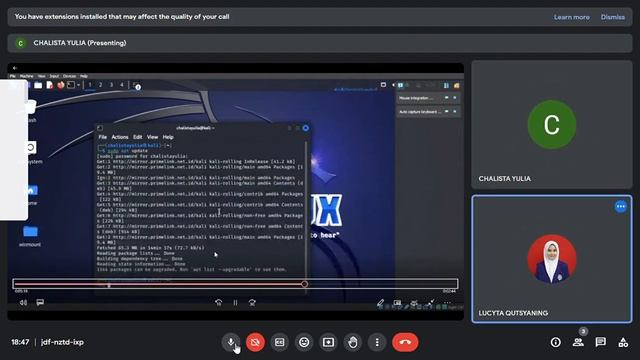The width and height of the screenshot is (640, 360).
Task: Mute the microphone in Meet controls
Action: (231, 342)
